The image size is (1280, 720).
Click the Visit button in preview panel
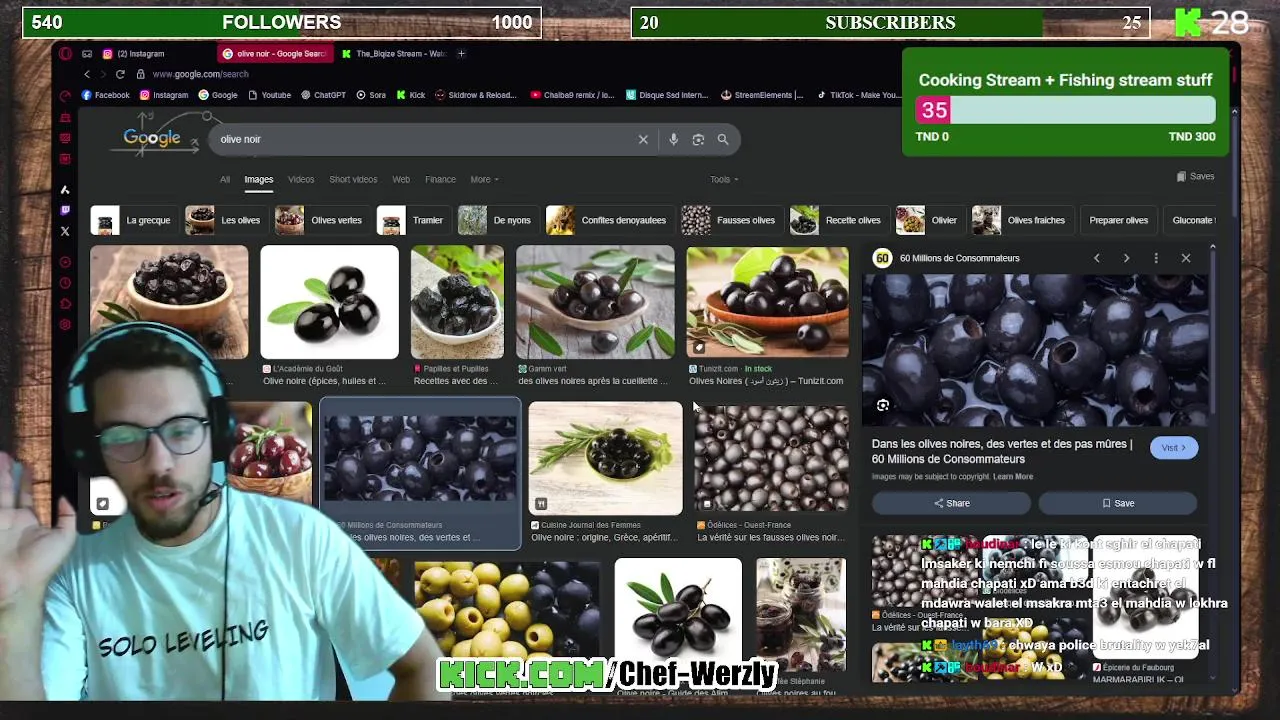(x=1174, y=448)
